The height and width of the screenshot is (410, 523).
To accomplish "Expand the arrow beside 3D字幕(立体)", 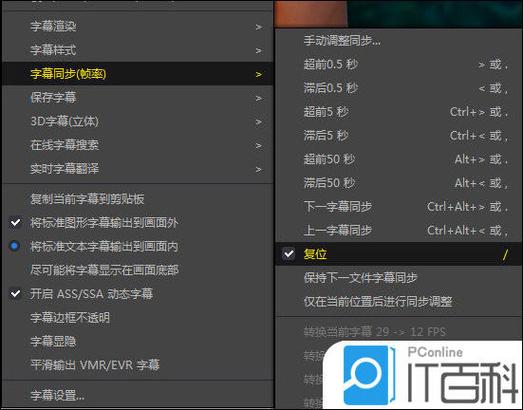I will pyautogui.click(x=258, y=122).
